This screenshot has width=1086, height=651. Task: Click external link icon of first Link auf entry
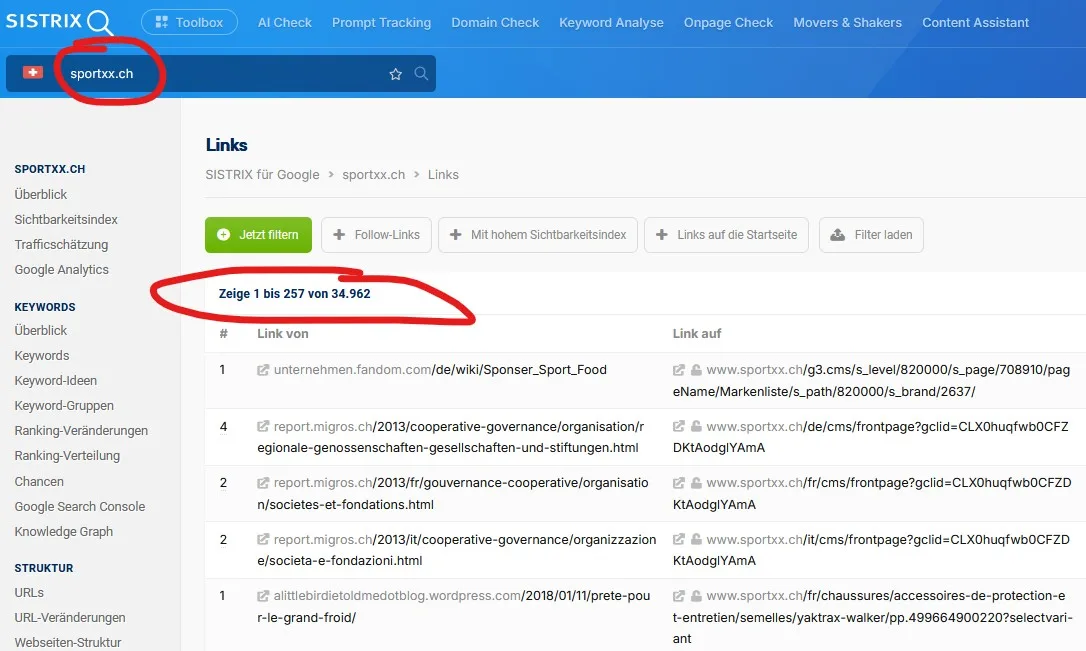679,370
